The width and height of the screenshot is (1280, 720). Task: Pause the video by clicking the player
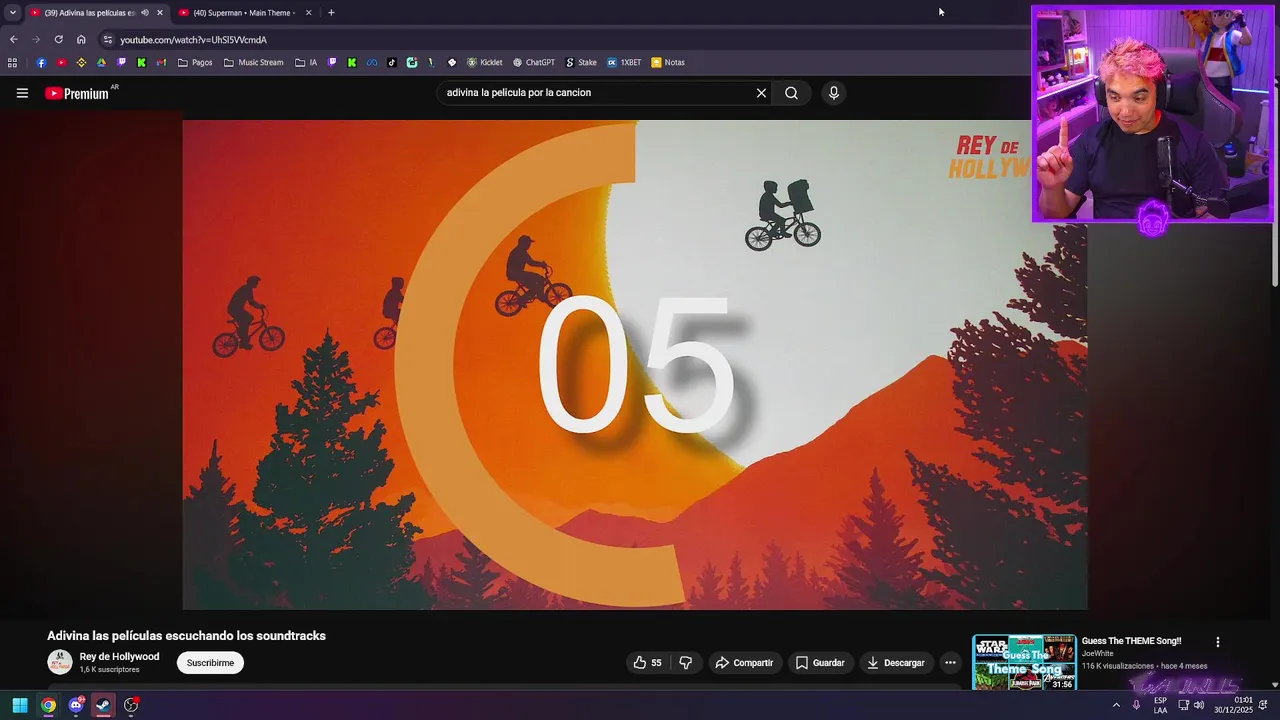point(635,365)
